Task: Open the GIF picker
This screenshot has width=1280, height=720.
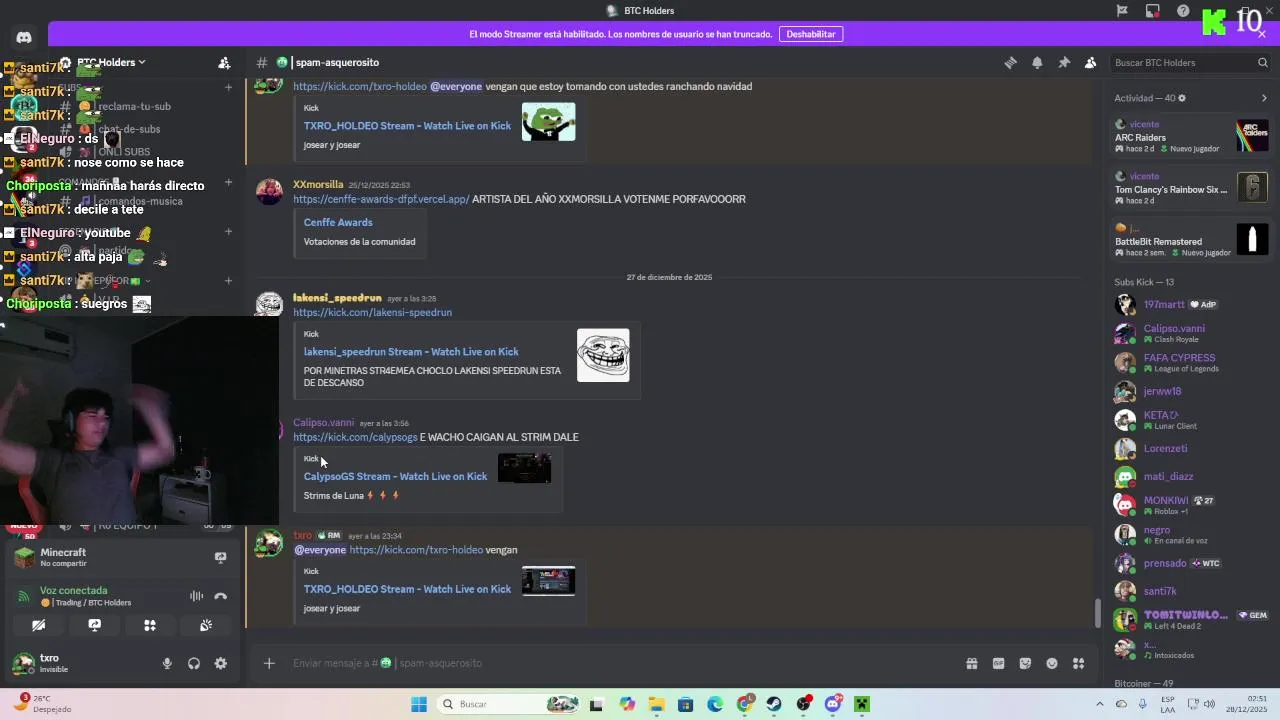Action: (998, 663)
